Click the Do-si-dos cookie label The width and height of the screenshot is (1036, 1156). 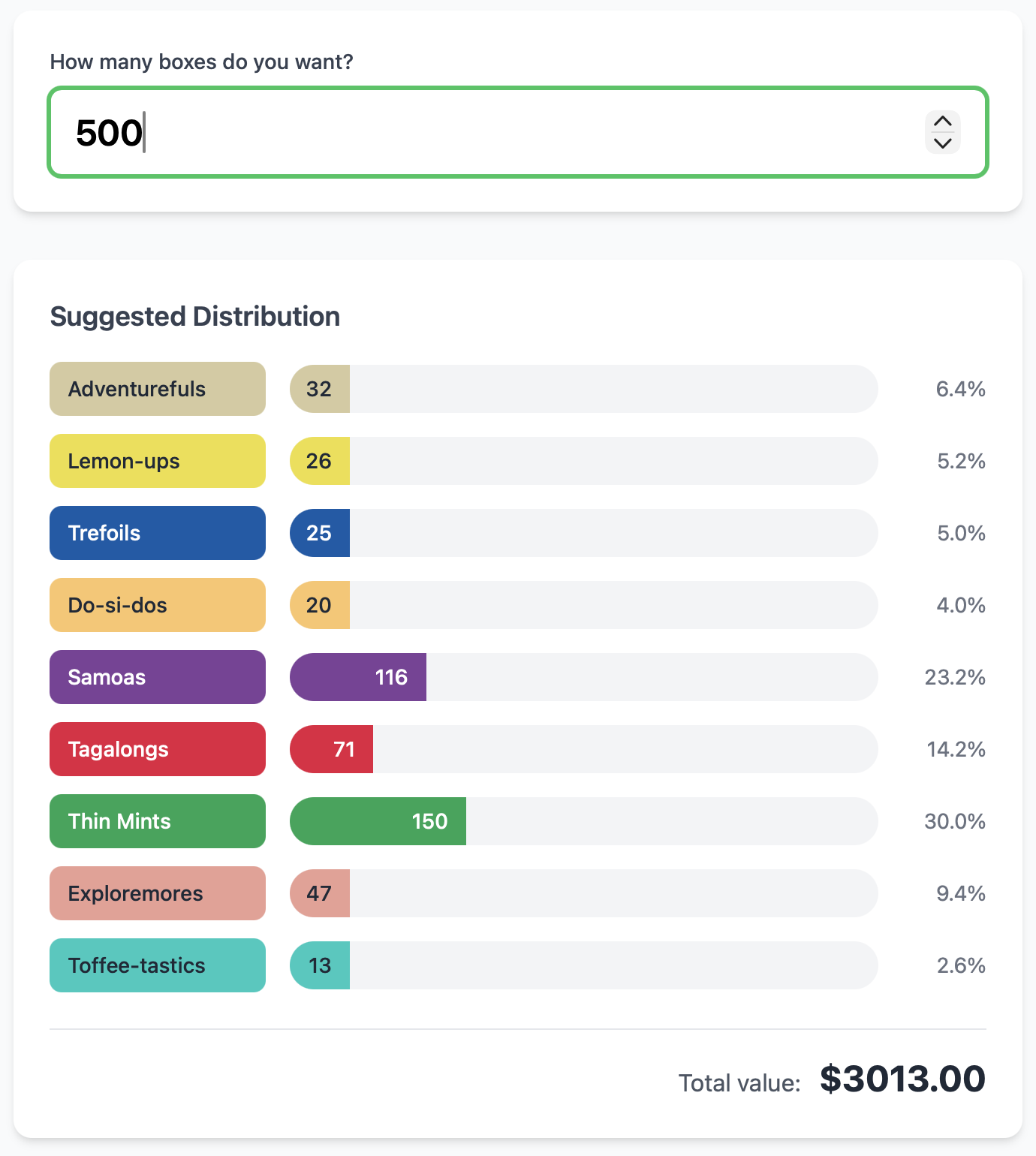[x=158, y=605]
